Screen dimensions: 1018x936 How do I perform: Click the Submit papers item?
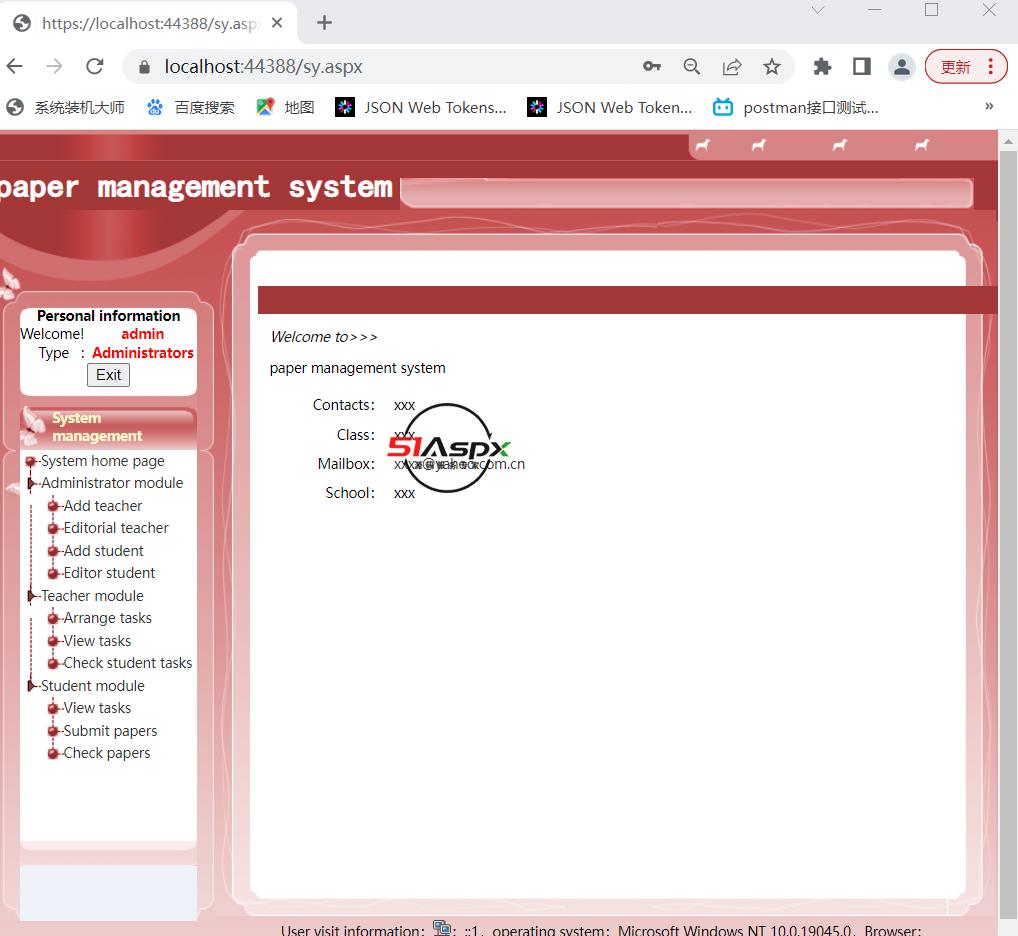[110, 731]
